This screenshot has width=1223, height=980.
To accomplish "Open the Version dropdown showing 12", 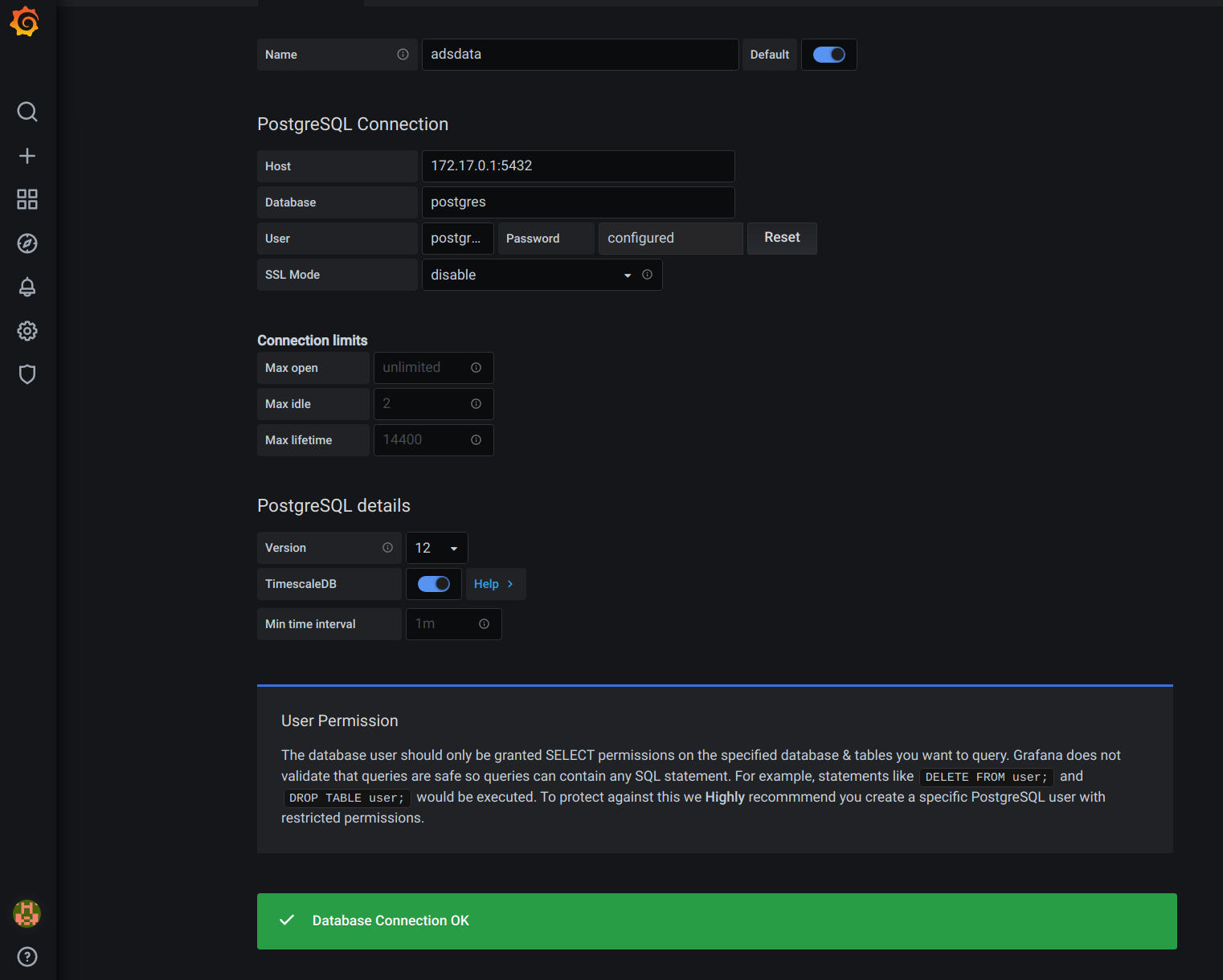I will (437, 548).
